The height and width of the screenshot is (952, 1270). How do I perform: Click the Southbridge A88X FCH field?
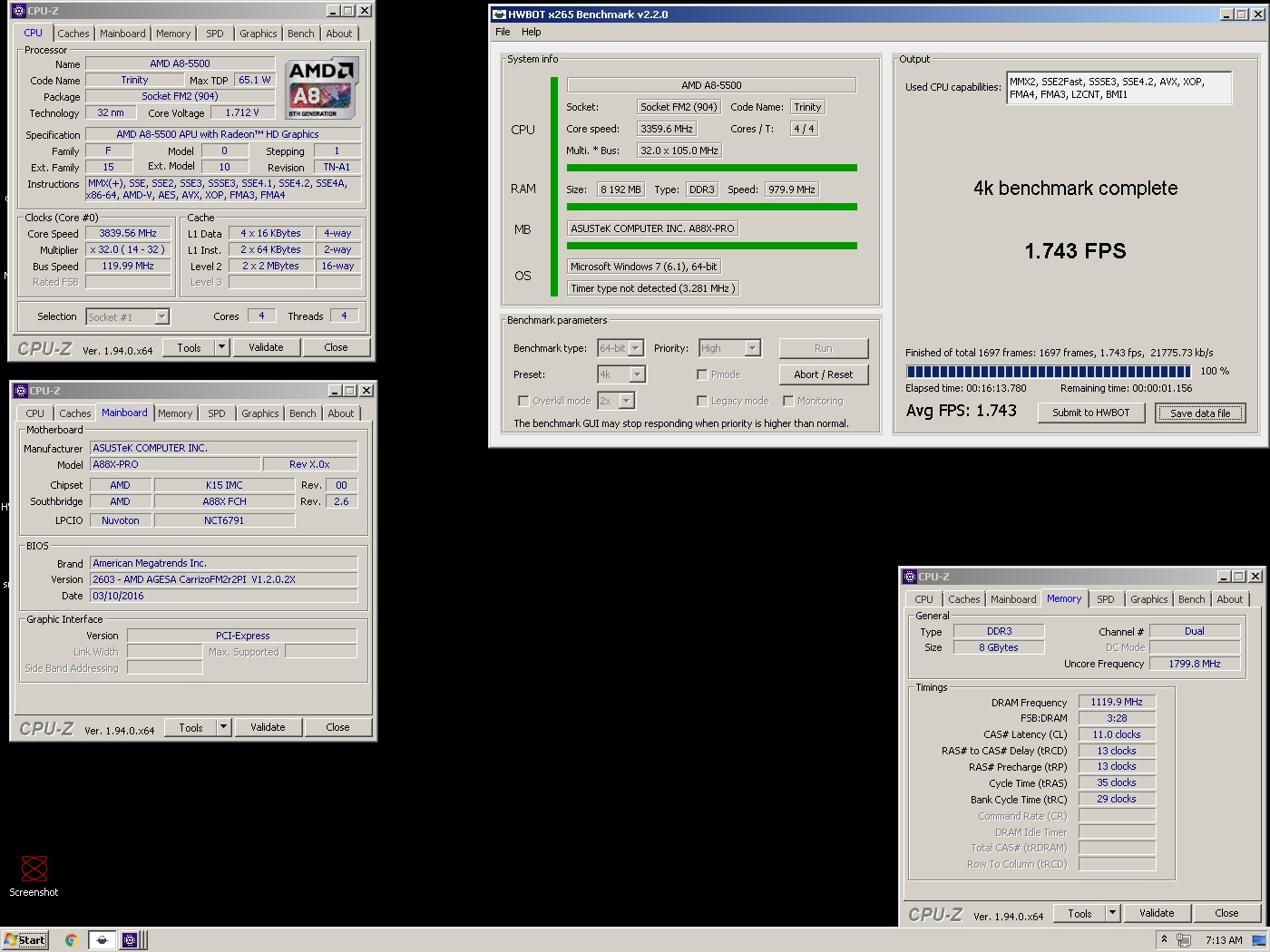click(x=224, y=501)
